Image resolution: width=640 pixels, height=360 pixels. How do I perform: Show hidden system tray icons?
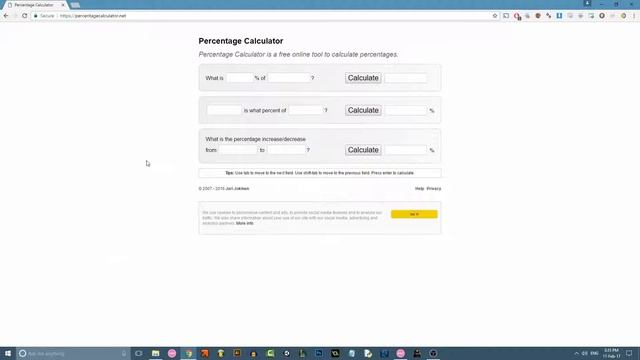(576, 353)
